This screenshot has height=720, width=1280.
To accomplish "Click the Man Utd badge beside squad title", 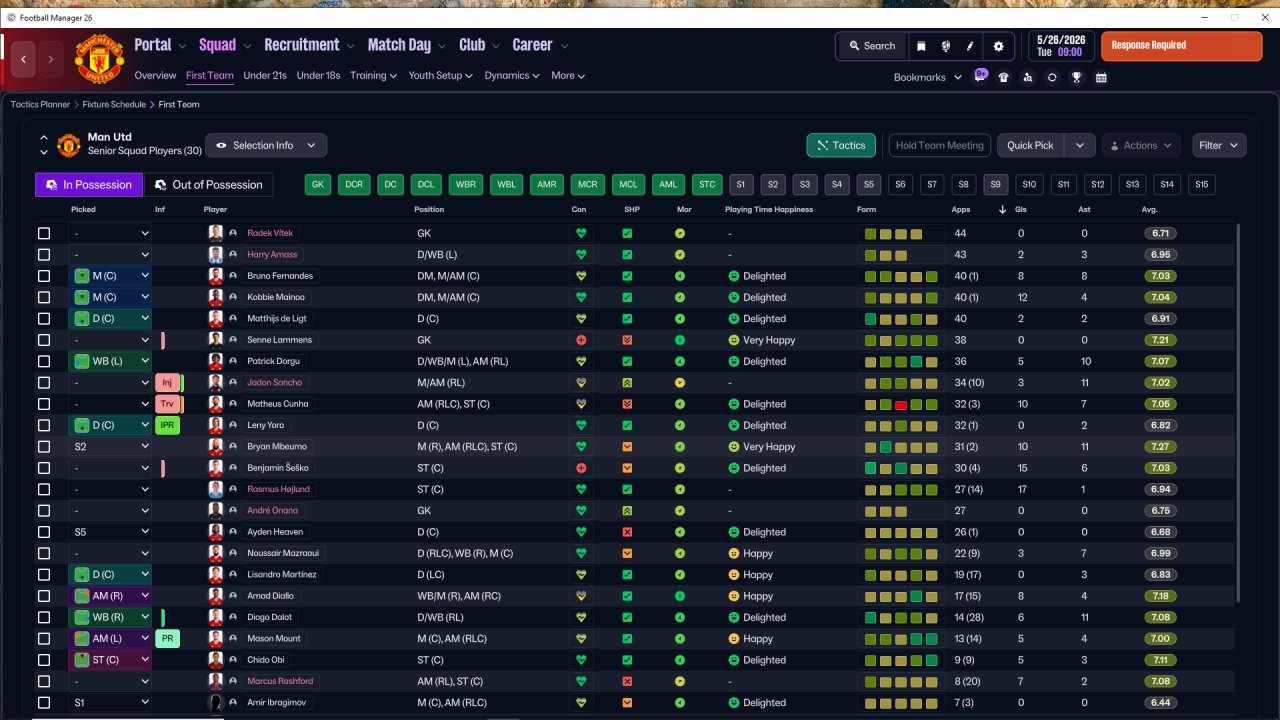I will point(69,145).
